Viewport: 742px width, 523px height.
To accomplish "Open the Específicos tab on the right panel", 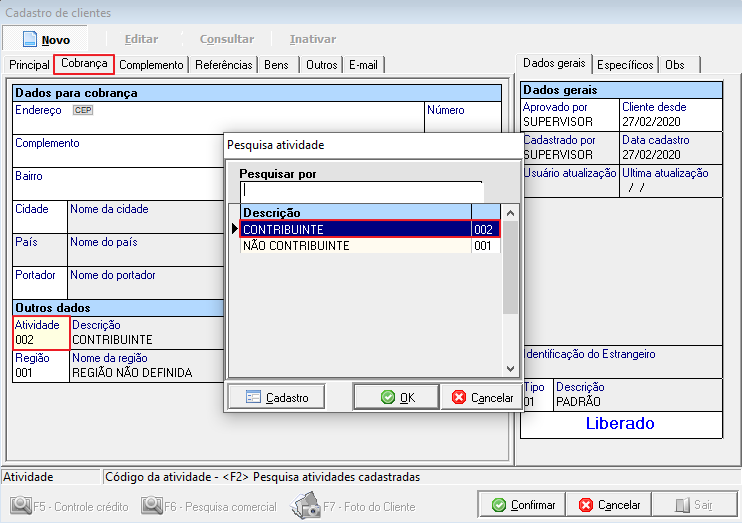I will point(625,65).
